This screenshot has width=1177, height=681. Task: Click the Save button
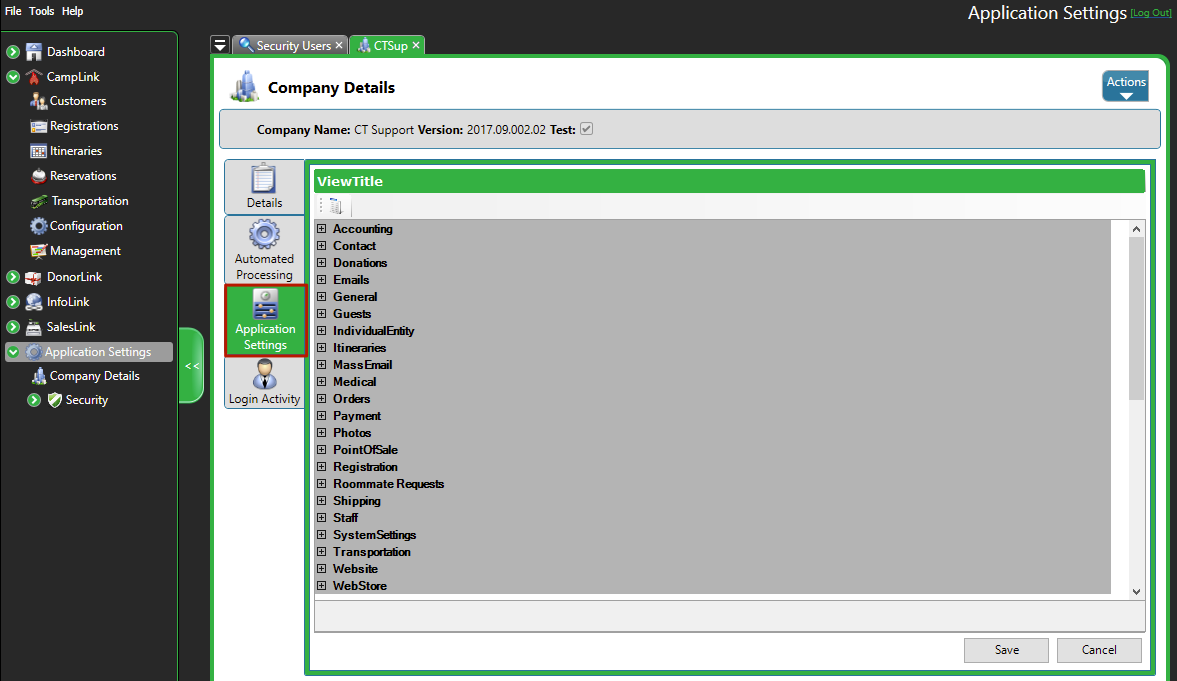click(x=1006, y=650)
